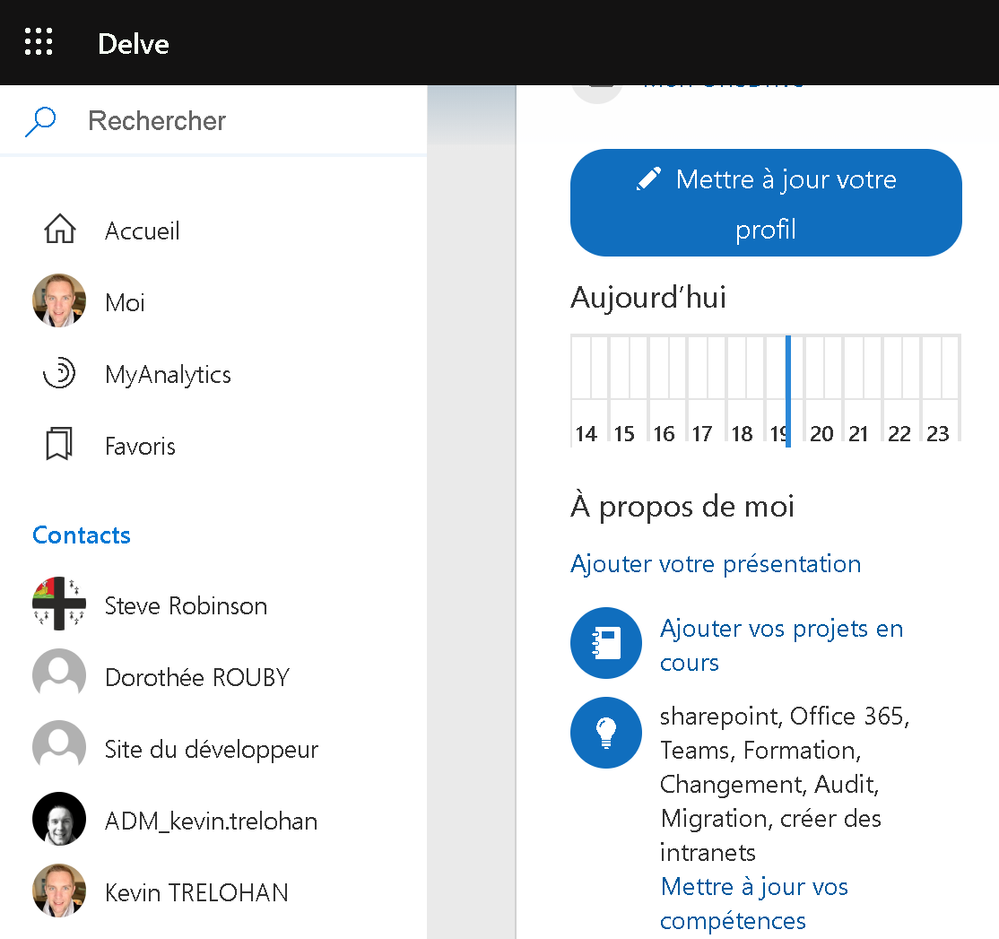999x939 pixels.
Task: Open MyAnalytics from sidebar
Action: [x=168, y=374]
